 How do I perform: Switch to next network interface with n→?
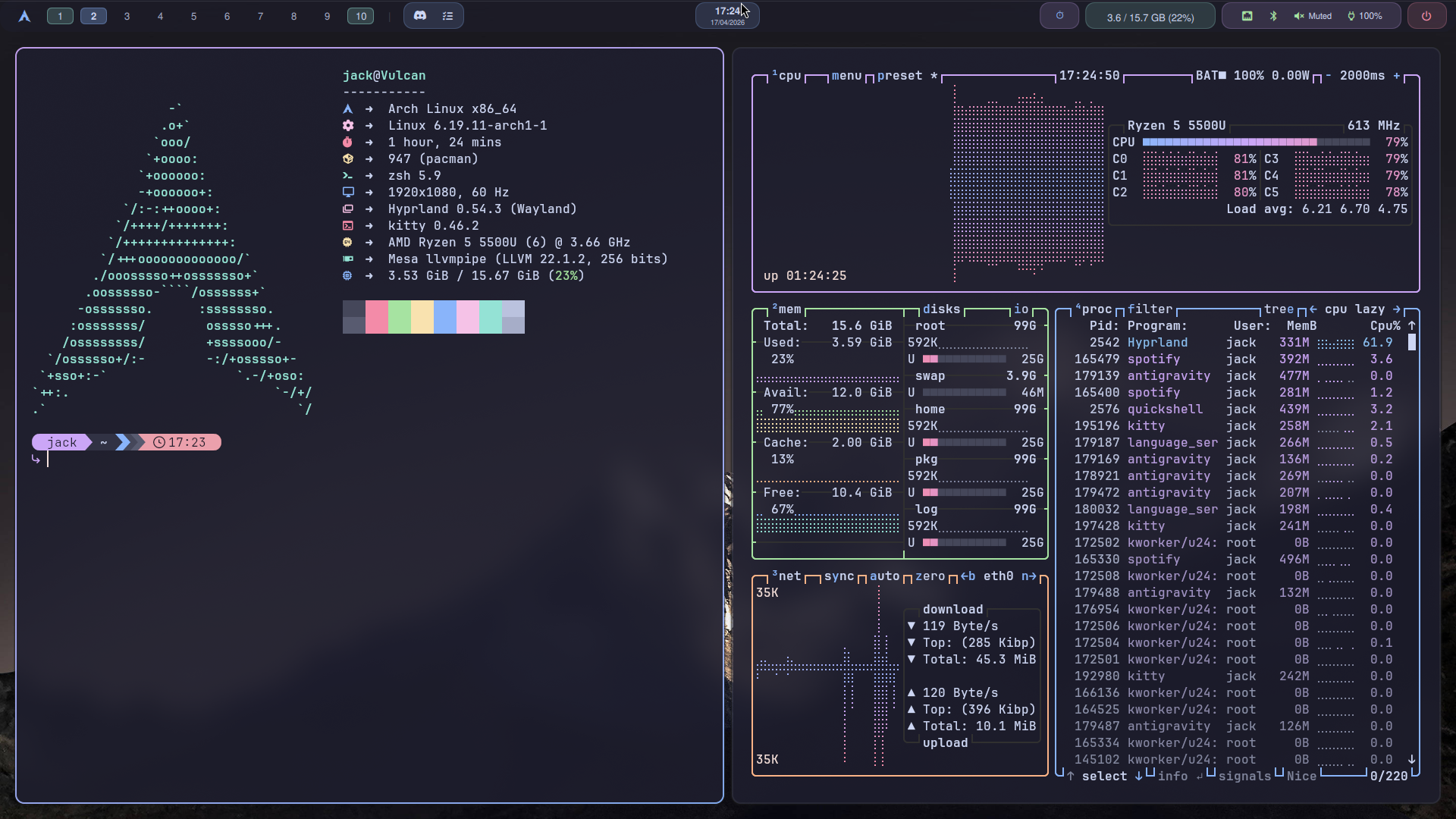click(x=1029, y=576)
